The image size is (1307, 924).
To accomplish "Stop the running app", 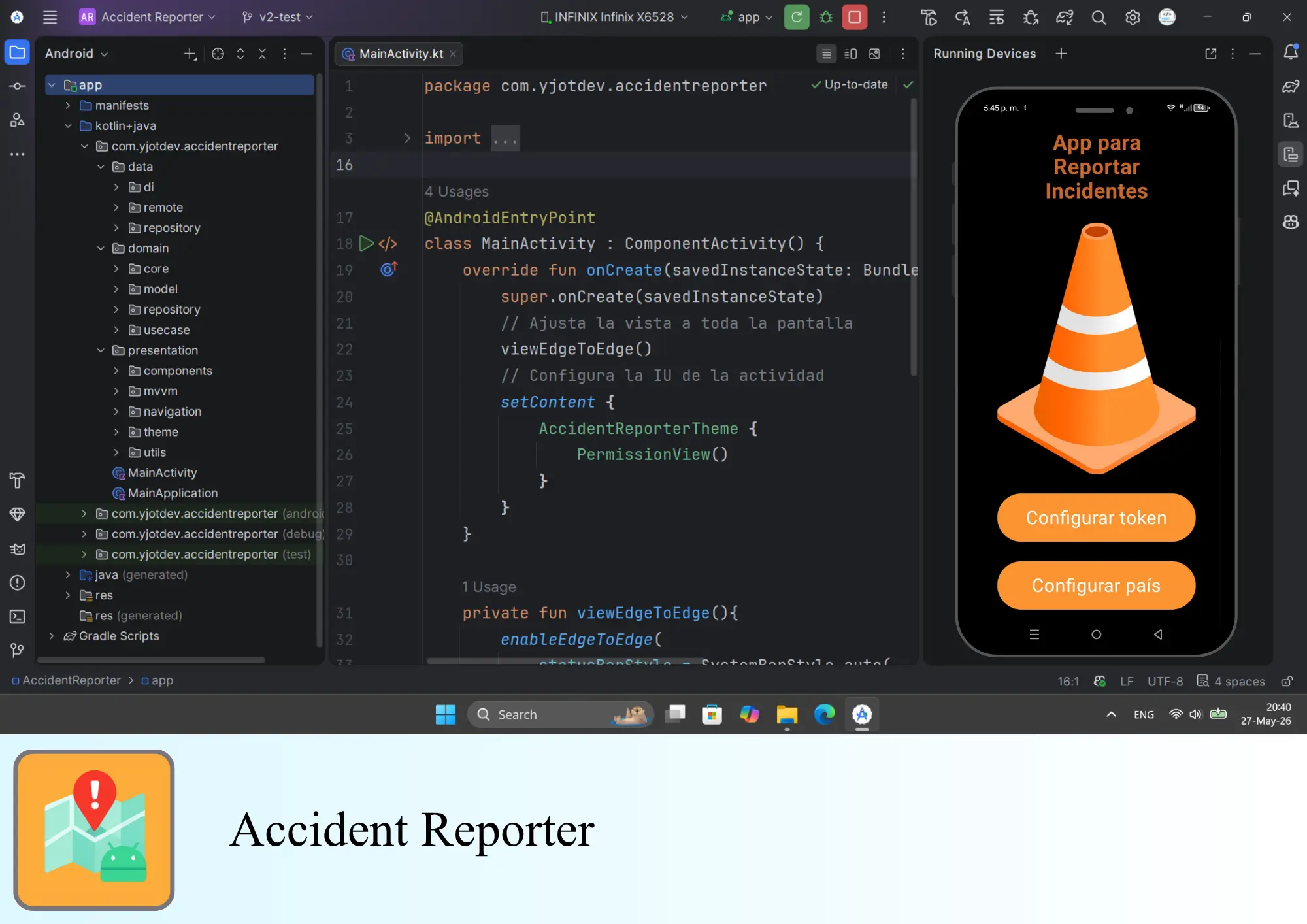I will [854, 18].
